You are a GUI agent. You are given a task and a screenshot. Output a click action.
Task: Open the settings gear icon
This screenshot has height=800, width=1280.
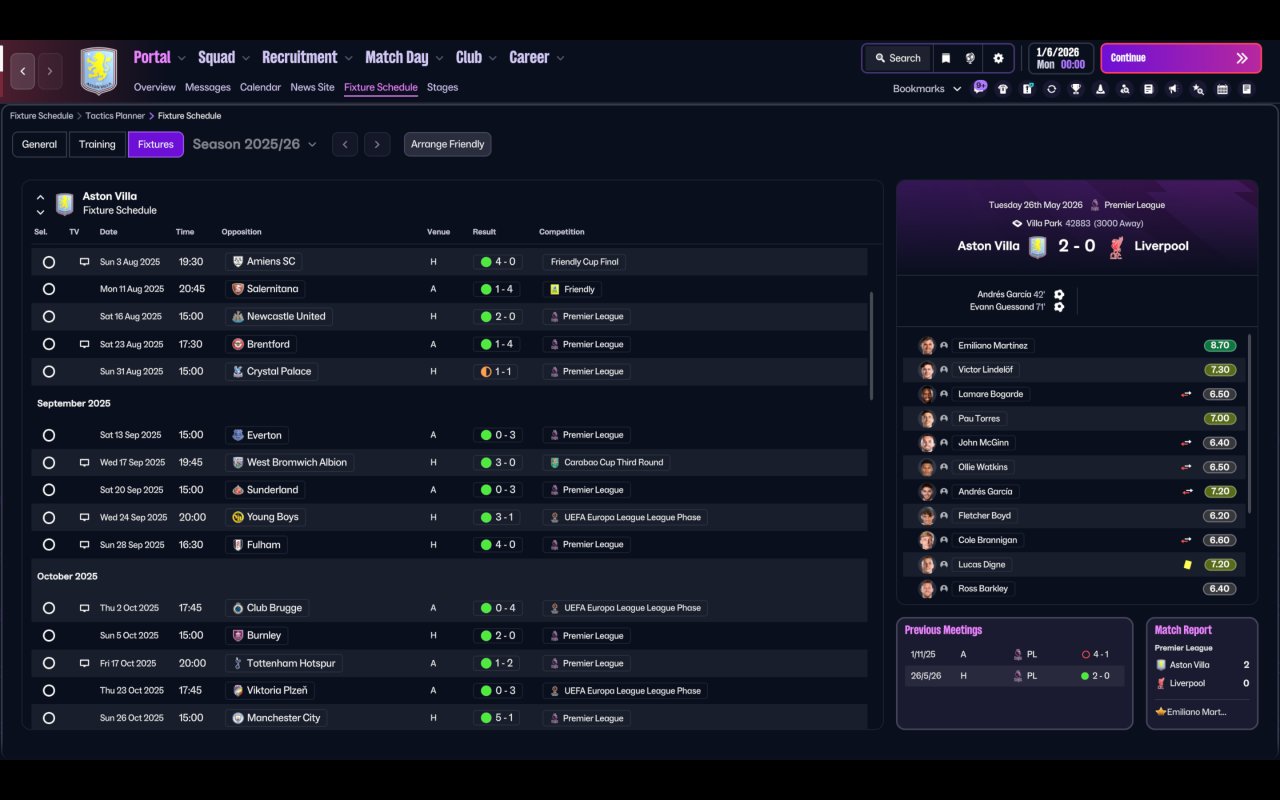coord(998,58)
